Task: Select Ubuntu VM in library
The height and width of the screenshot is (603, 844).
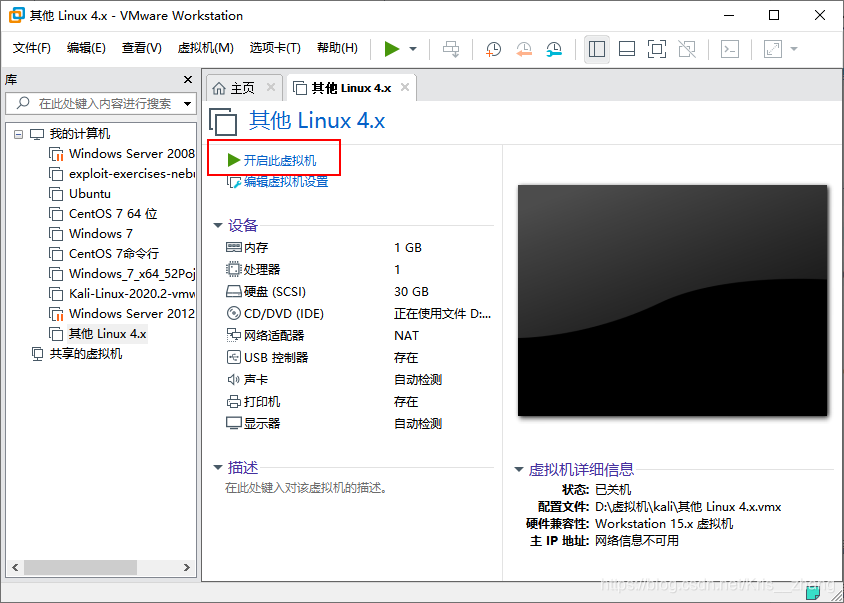Action: [x=80, y=194]
